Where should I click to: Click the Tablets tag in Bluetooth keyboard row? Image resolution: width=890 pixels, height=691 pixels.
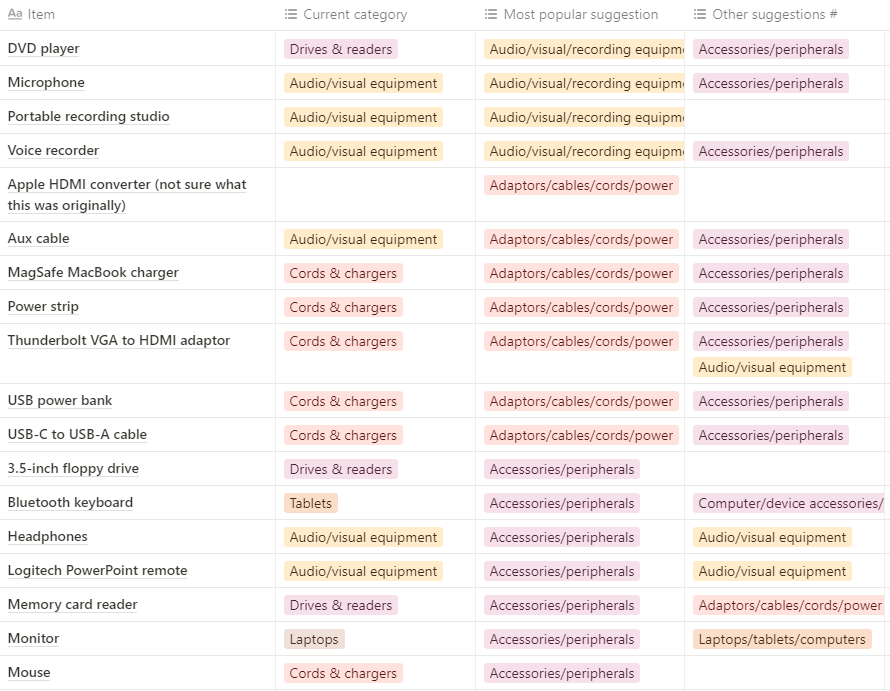pos(311,503)
